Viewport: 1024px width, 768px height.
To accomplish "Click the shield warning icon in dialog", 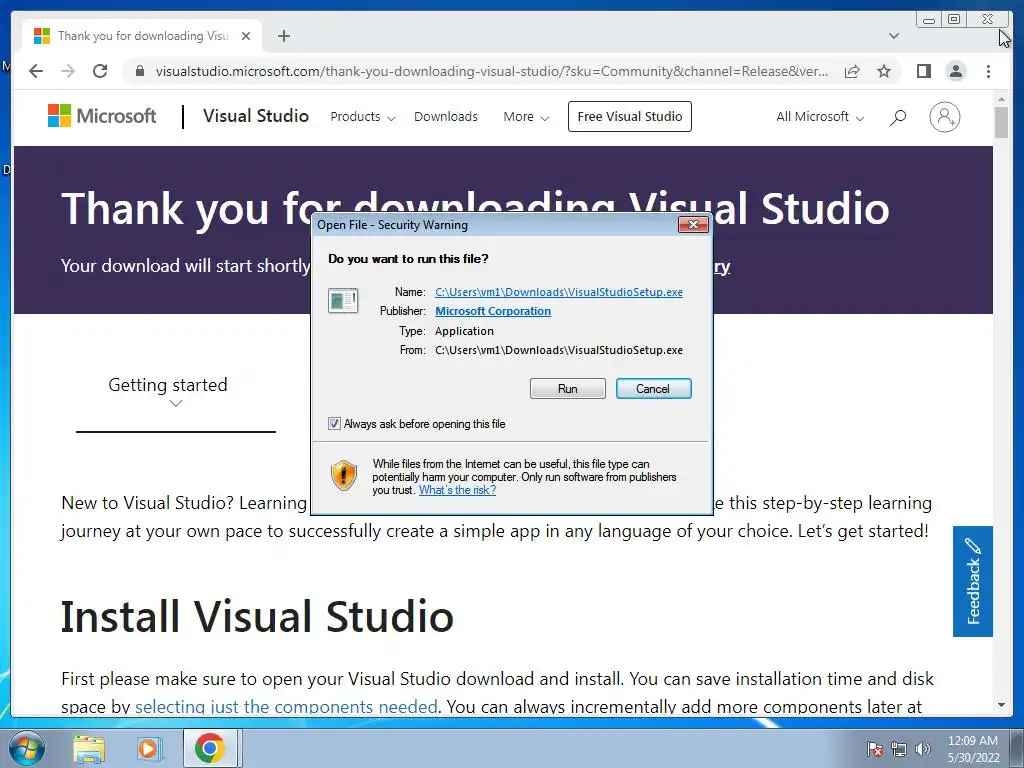I will 344,475.
